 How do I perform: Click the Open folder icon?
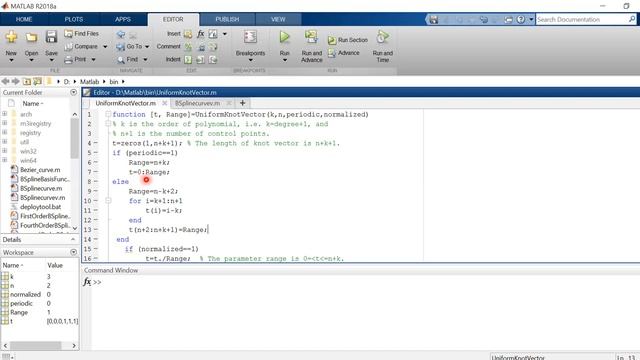pyautogui.click(x=31, y=38)
